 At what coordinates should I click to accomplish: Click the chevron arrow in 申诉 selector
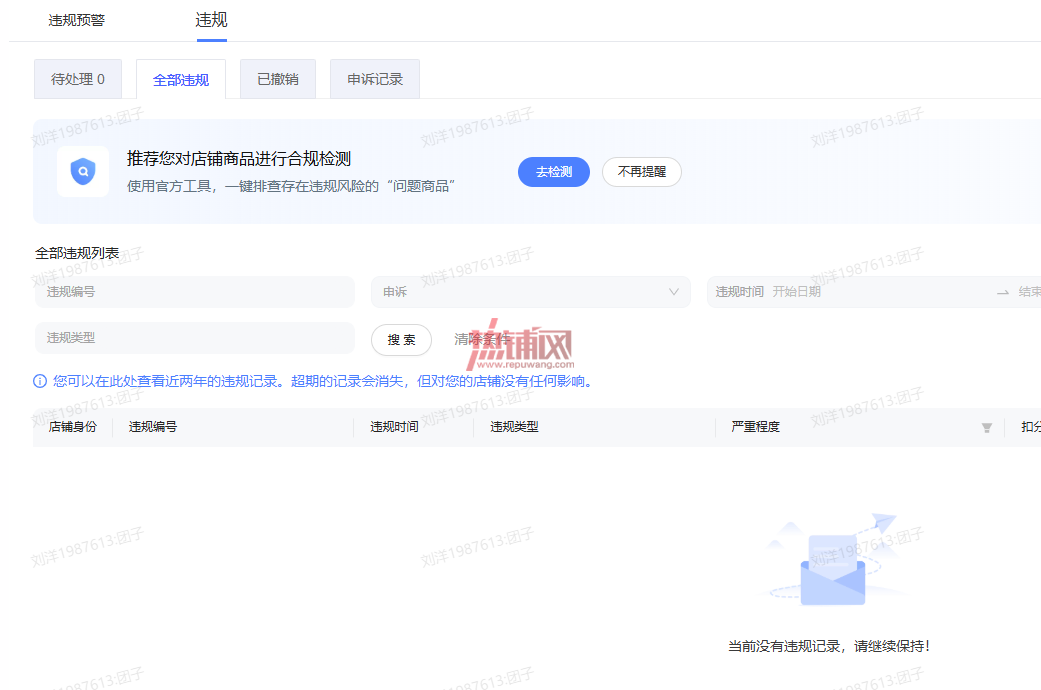[x=673, y=292]
